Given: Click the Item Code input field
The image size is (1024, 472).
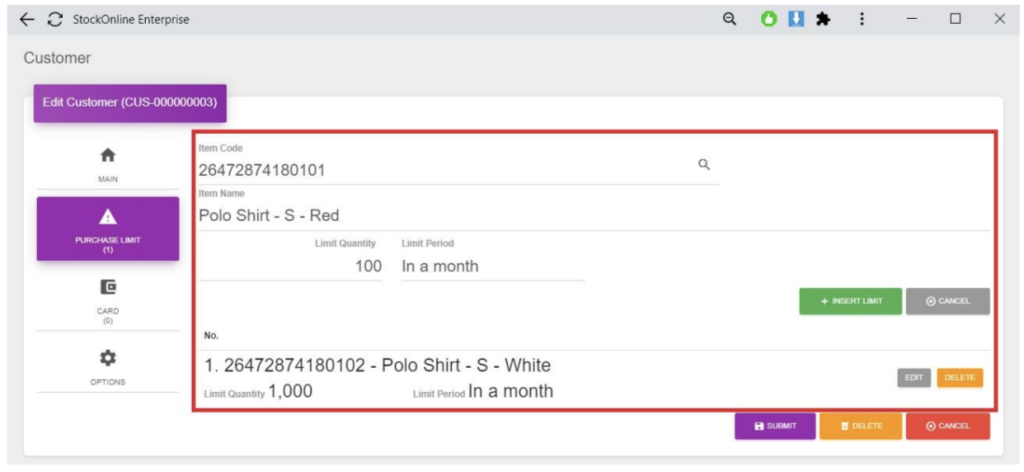Looking at the screenshot, I should pyautogui.click(x=440, y=170).
